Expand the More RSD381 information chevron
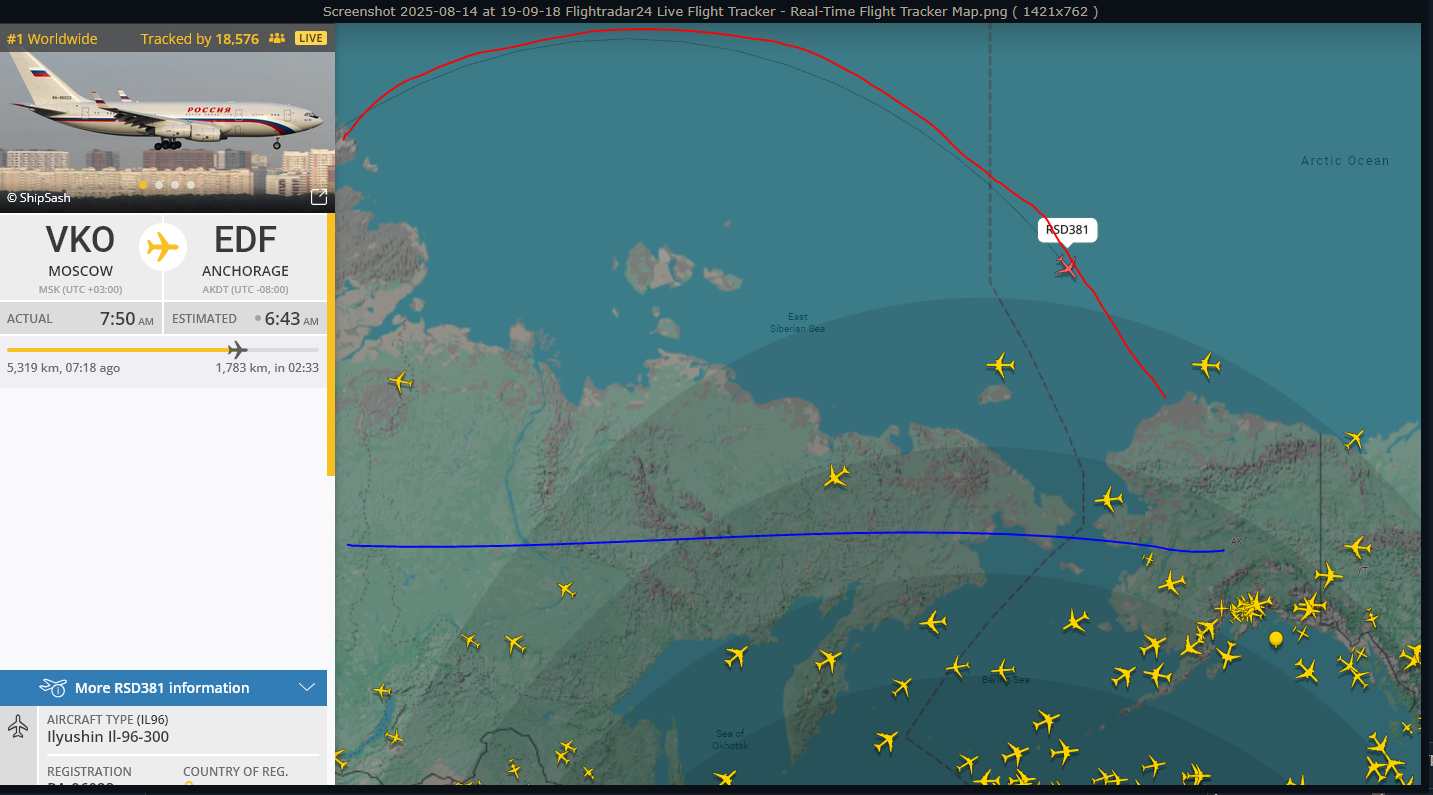The height and width of the screenshot is (795, 1433). point(307,688)
